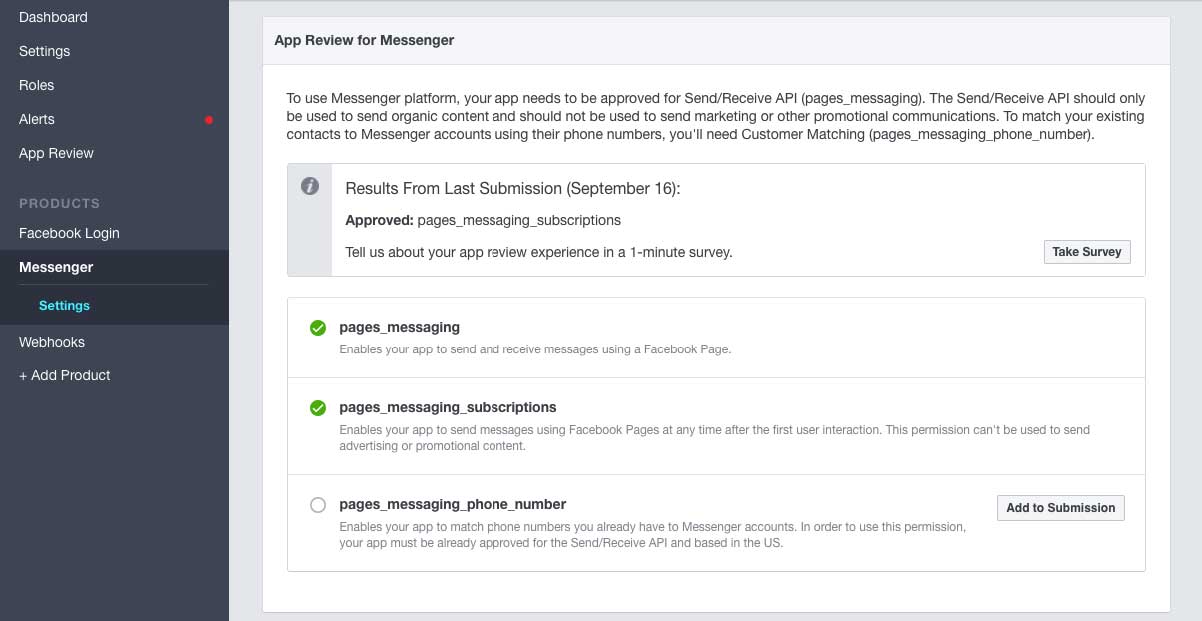Select the Messenger product in sidebar
Screen dimensions: 1202x621
pos(56,267)
